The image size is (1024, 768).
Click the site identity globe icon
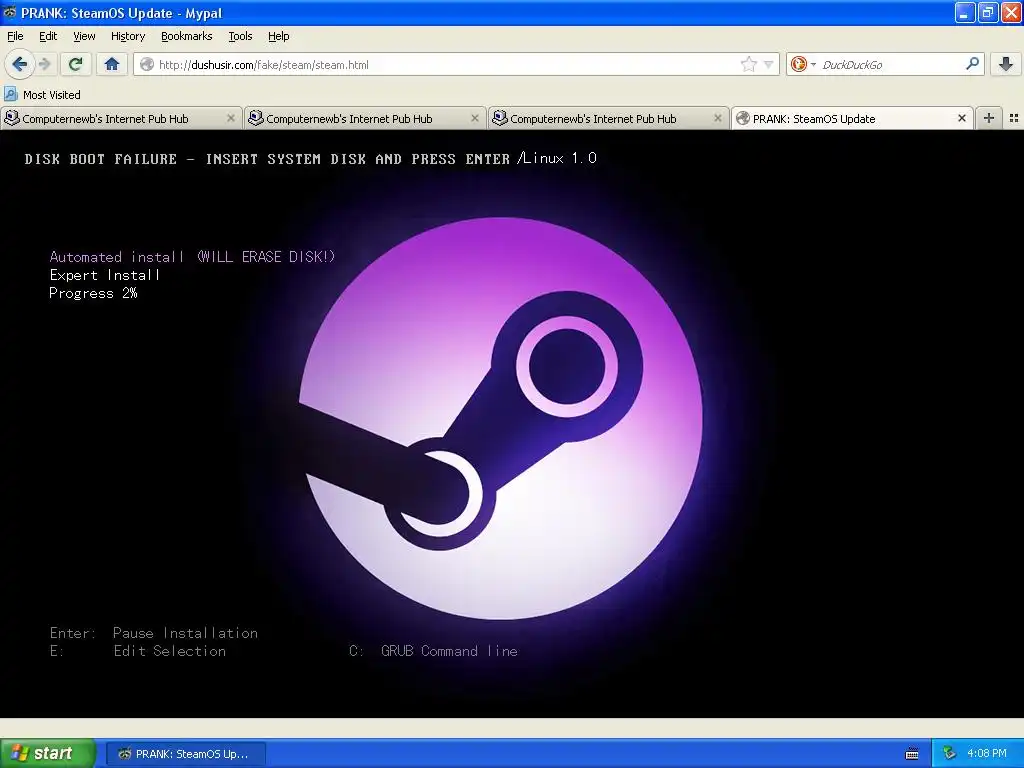click(x=148, y=64)
